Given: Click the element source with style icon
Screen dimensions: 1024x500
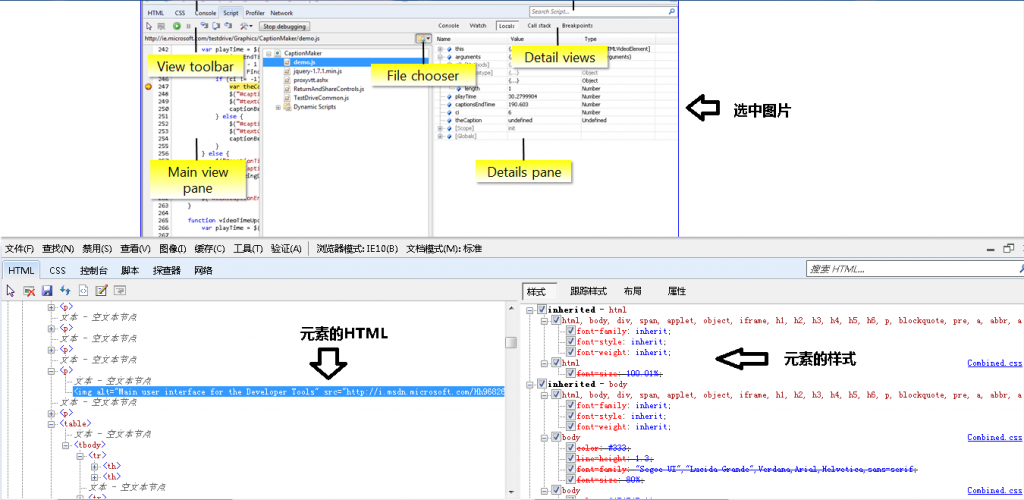Looking at the screenshot, I should click(84, 290).
